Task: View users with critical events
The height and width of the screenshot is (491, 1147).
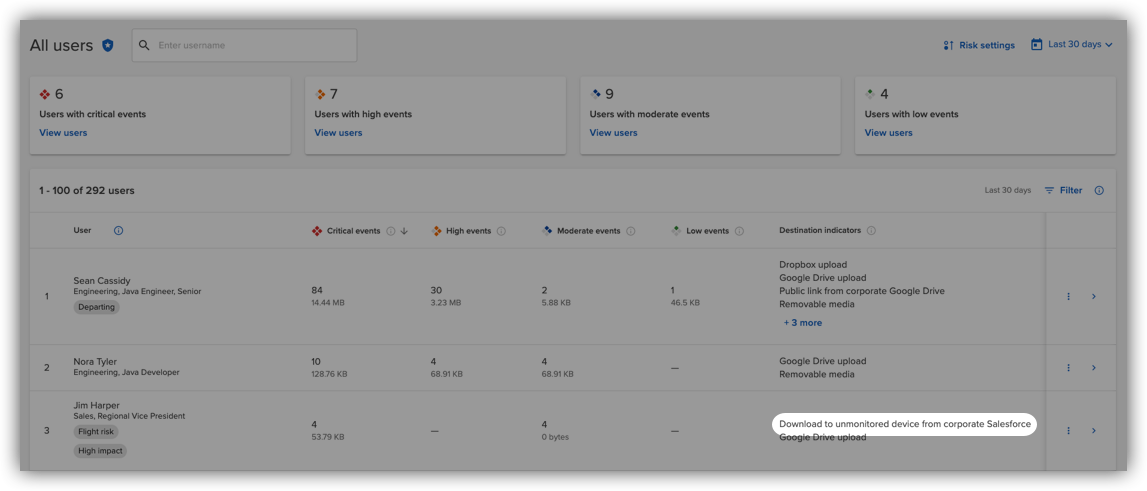Action: 63,133
